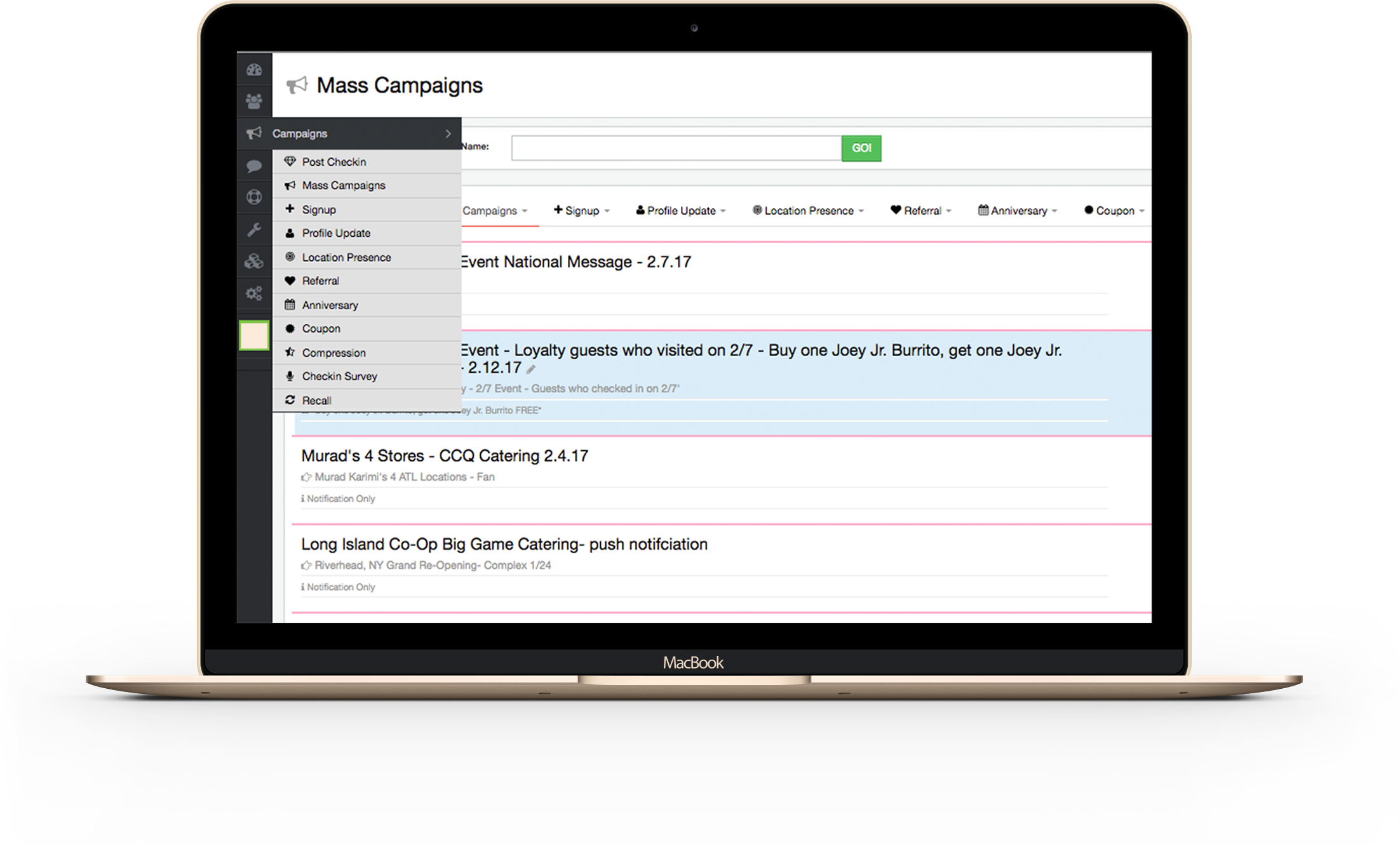The height and width of the screenshot is (845, 1400).
Task: Choose Checkin Survey in the Campaigns menu
Action: tap(340, 376)
